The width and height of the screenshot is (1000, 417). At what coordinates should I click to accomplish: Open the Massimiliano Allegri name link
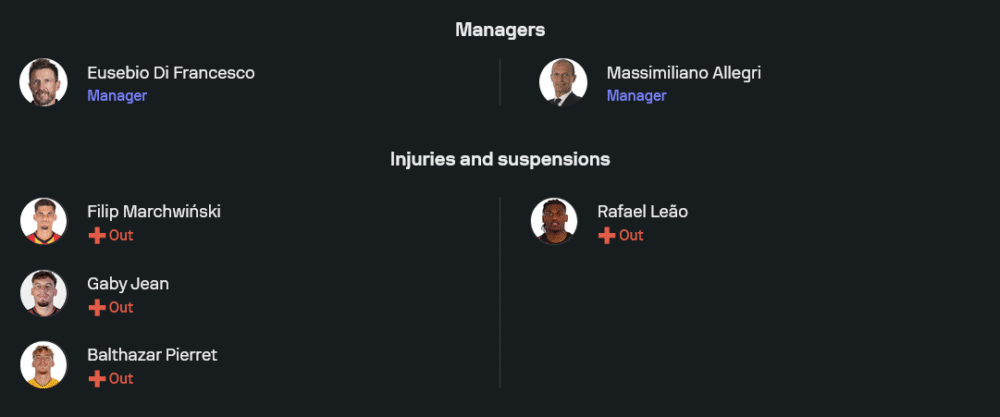[x=683, y=73]
